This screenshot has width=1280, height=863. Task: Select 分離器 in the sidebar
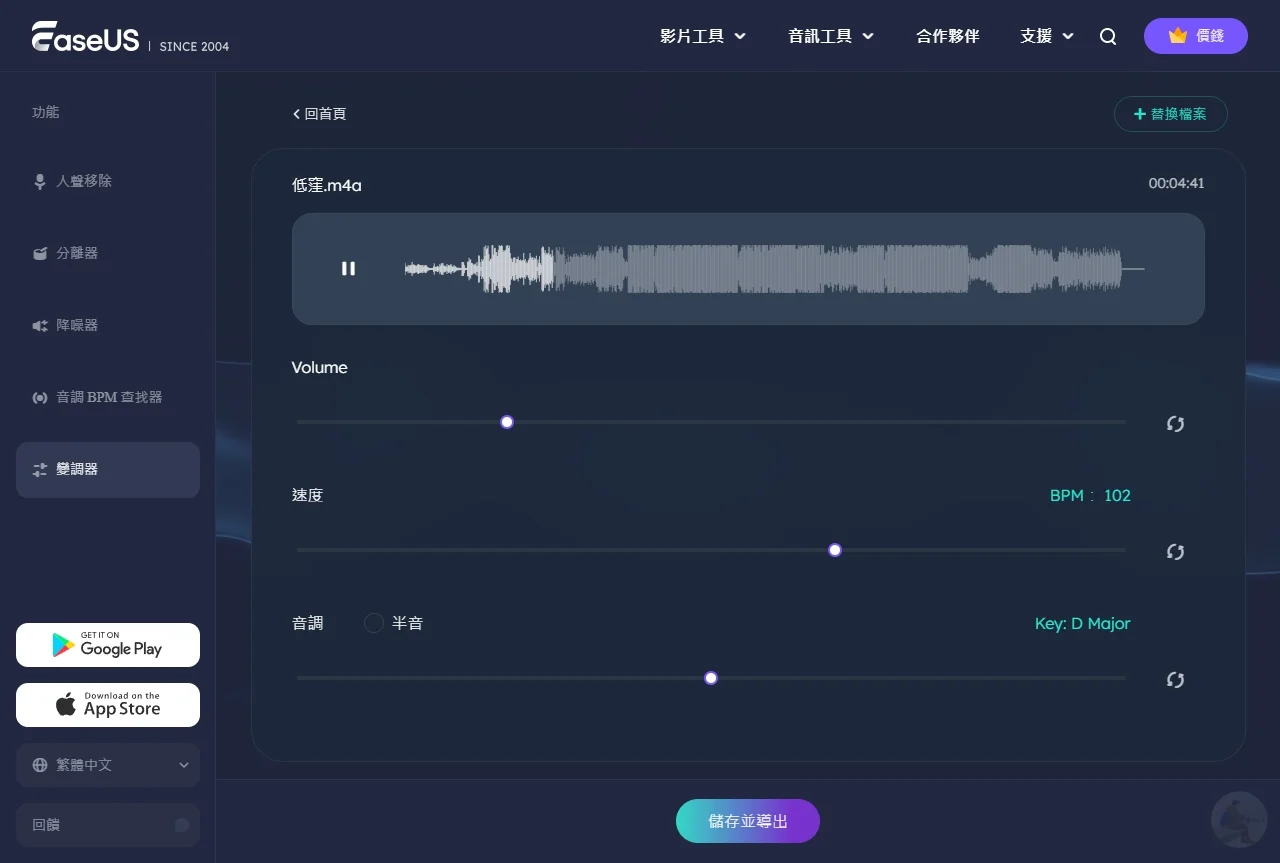(x=108, y=253)
